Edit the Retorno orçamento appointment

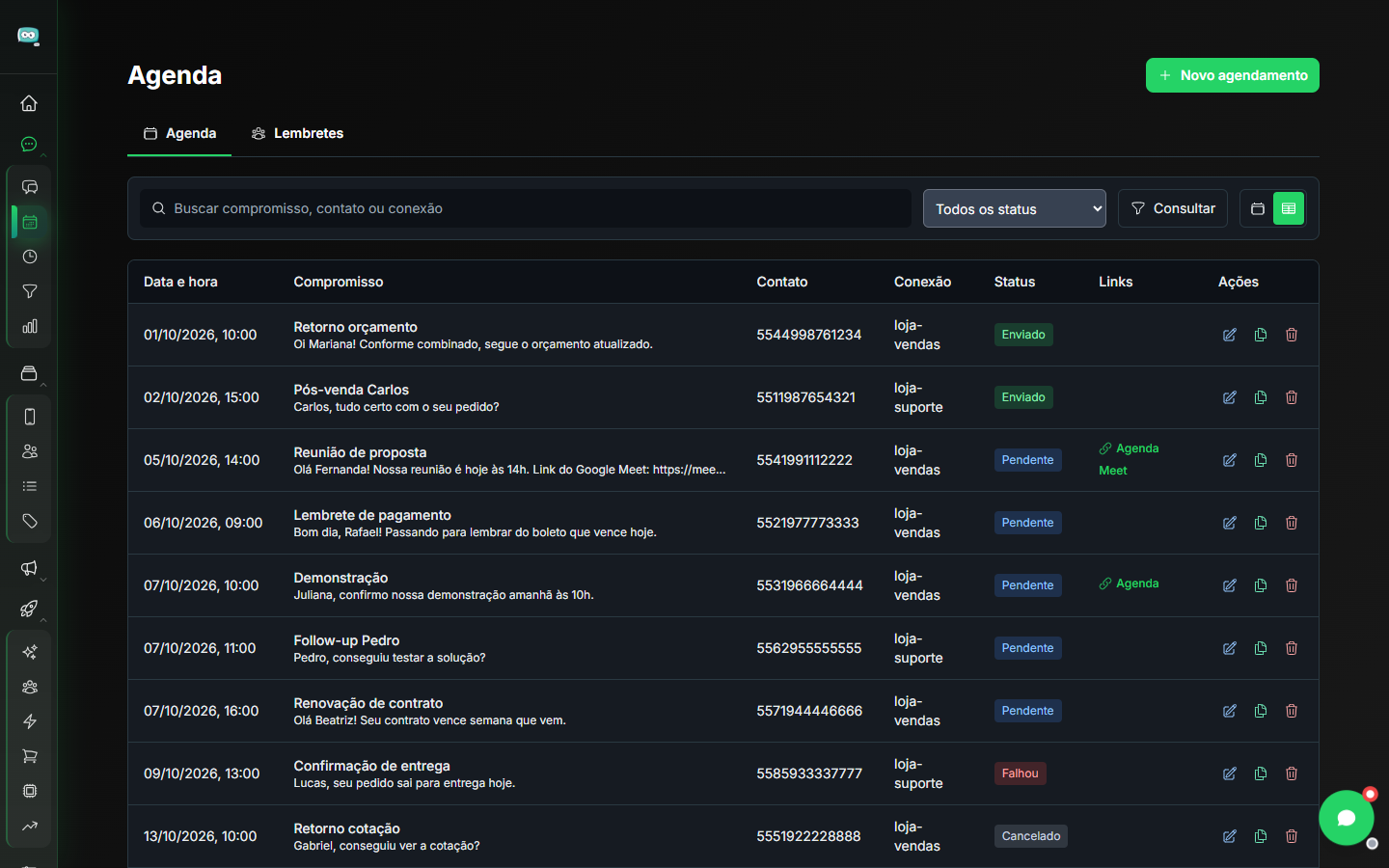coord(1230,335)
